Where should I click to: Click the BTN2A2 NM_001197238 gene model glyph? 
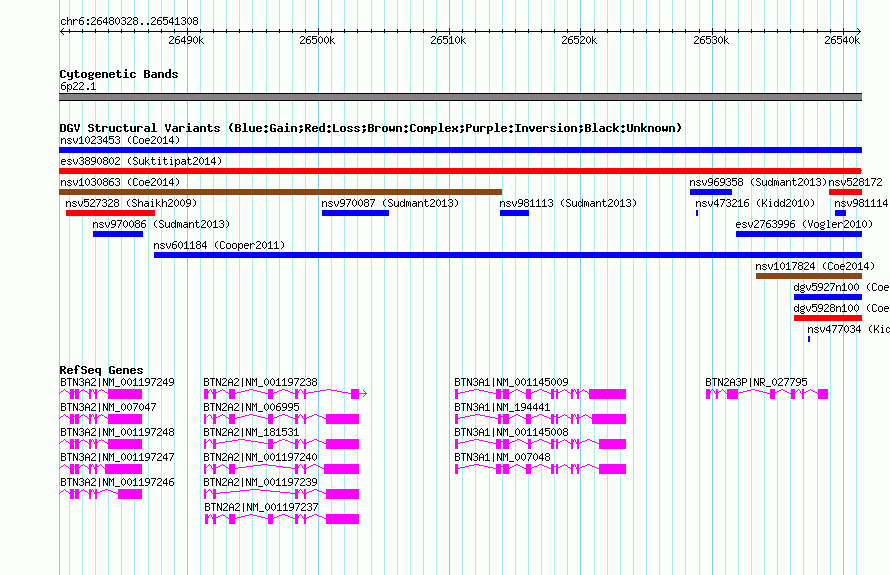[285, 394]
